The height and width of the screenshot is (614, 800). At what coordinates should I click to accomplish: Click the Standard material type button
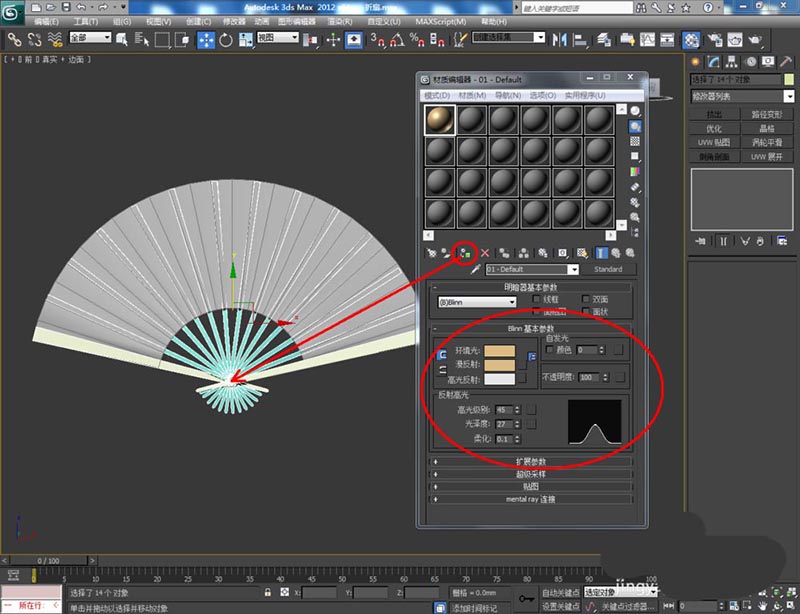[x=608, y=270]
